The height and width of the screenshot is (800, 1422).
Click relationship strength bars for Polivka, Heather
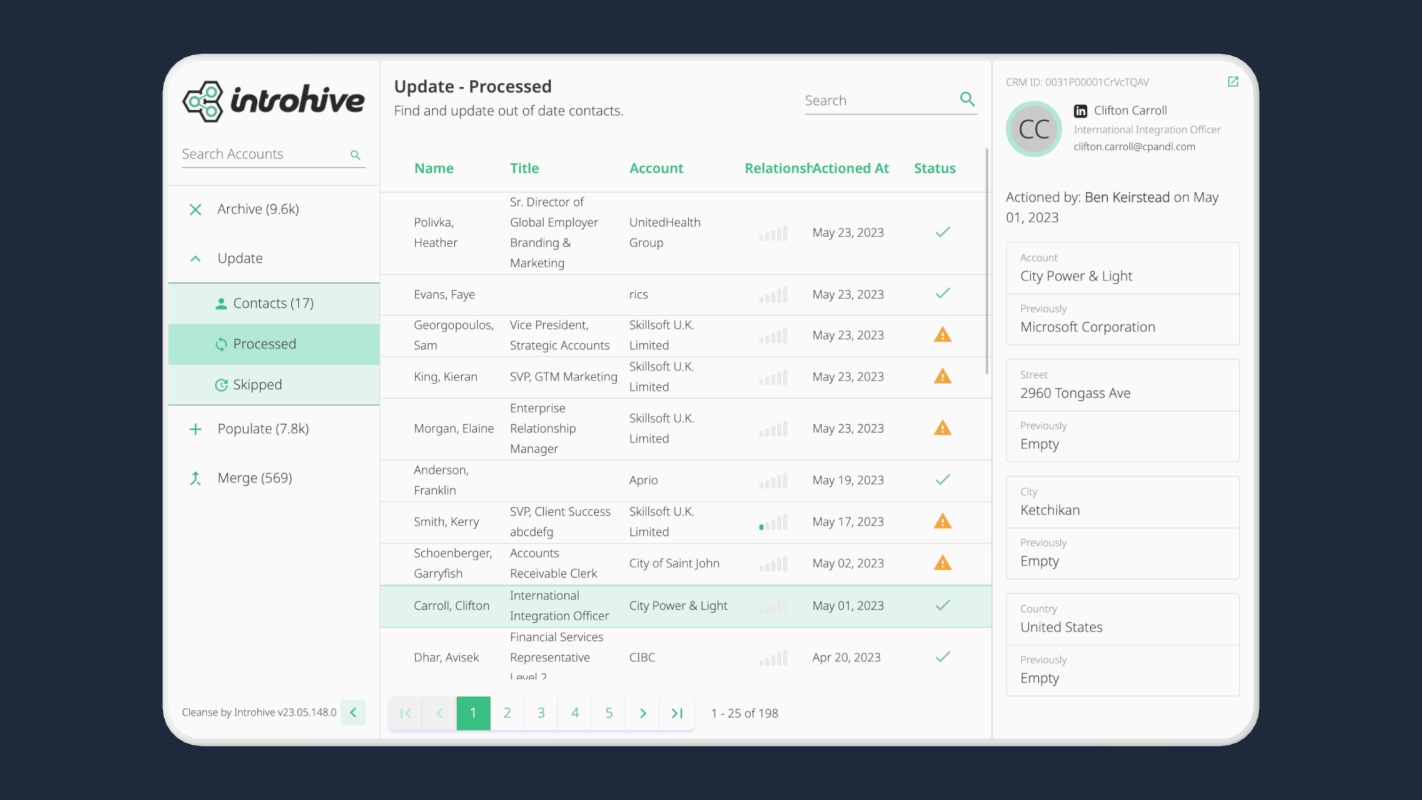(773, 233)
